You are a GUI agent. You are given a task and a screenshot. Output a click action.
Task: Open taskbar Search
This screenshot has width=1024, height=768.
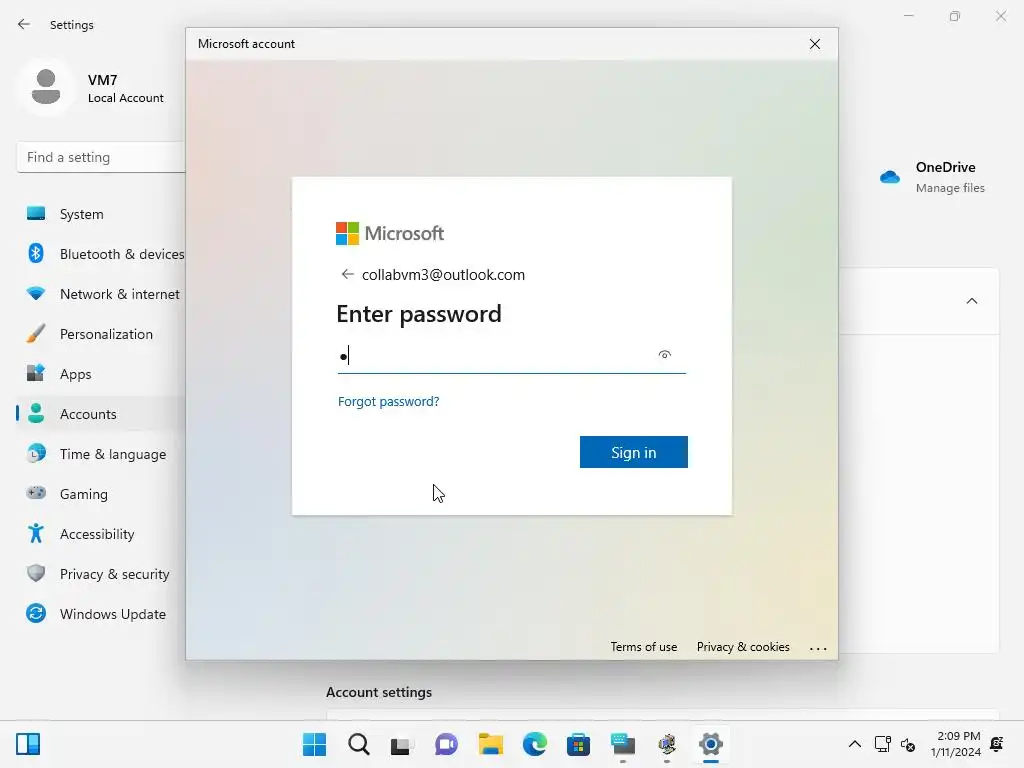pyautogui.click(x=359, y=744)
